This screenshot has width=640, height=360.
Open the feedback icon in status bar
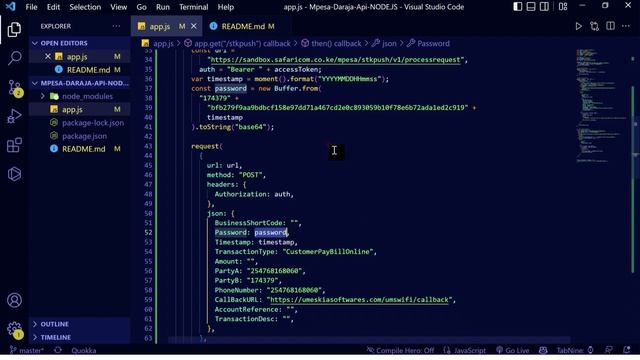pyautogui.click(x=609, y=350)
